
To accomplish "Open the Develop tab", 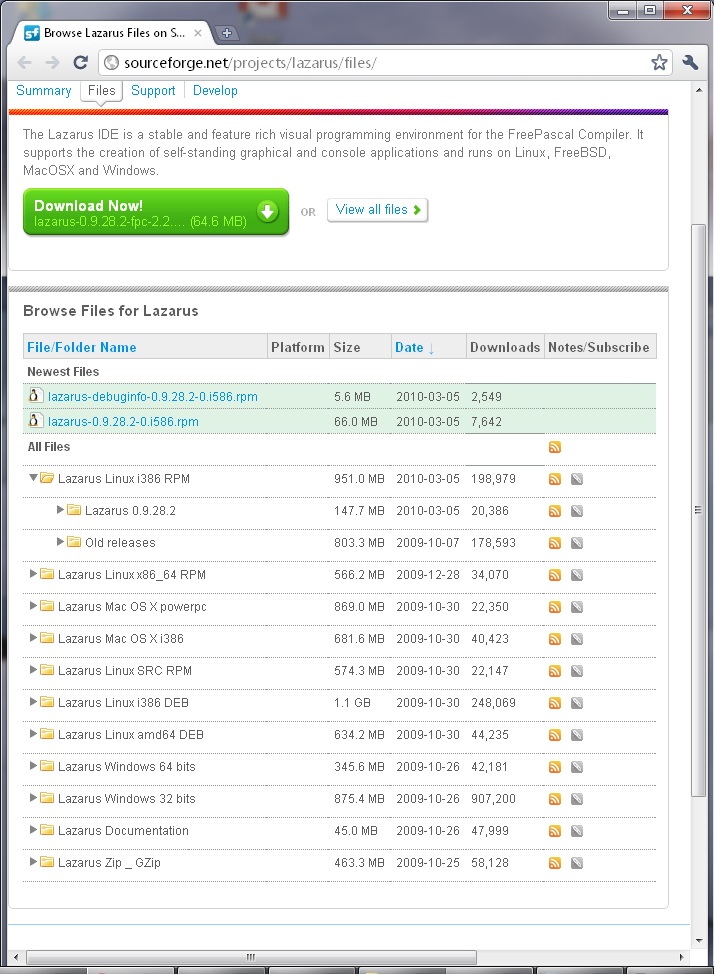I will click(x=215, y=90).
